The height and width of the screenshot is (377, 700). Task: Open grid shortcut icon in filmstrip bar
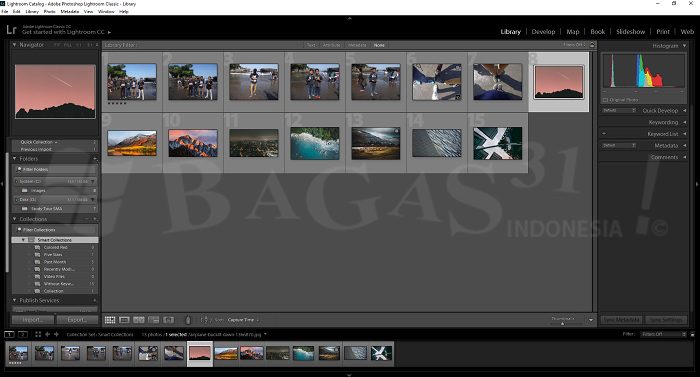click(38, 334)
